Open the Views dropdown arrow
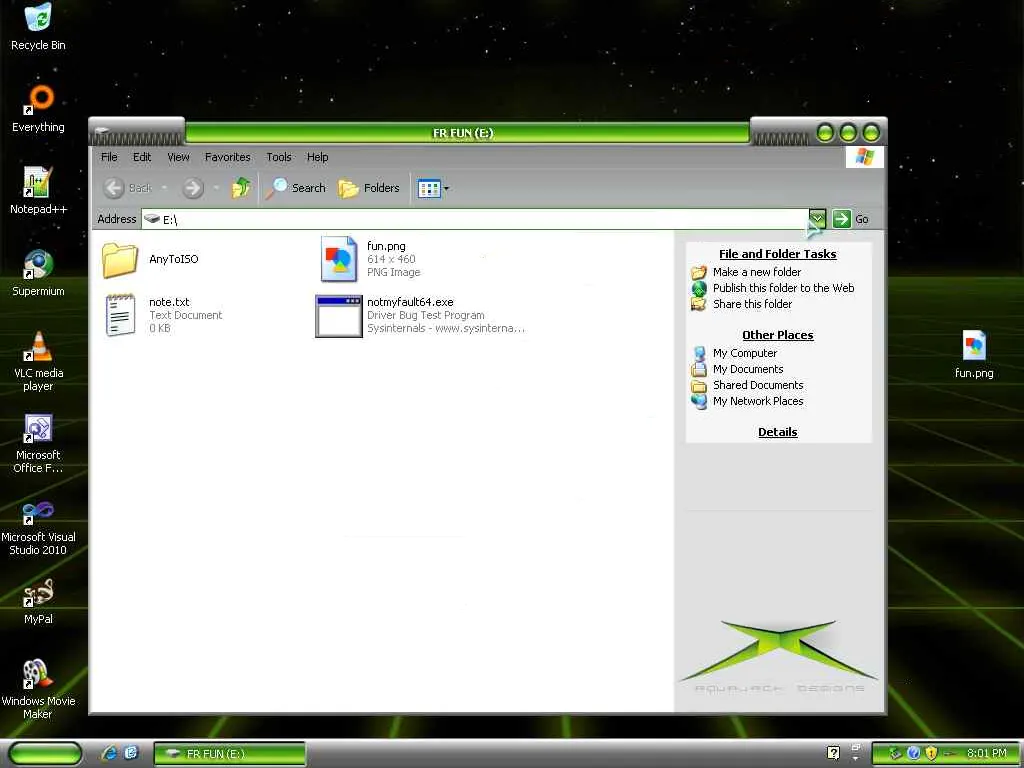This screenshot has width=1024, height=768. coord(447,189)
